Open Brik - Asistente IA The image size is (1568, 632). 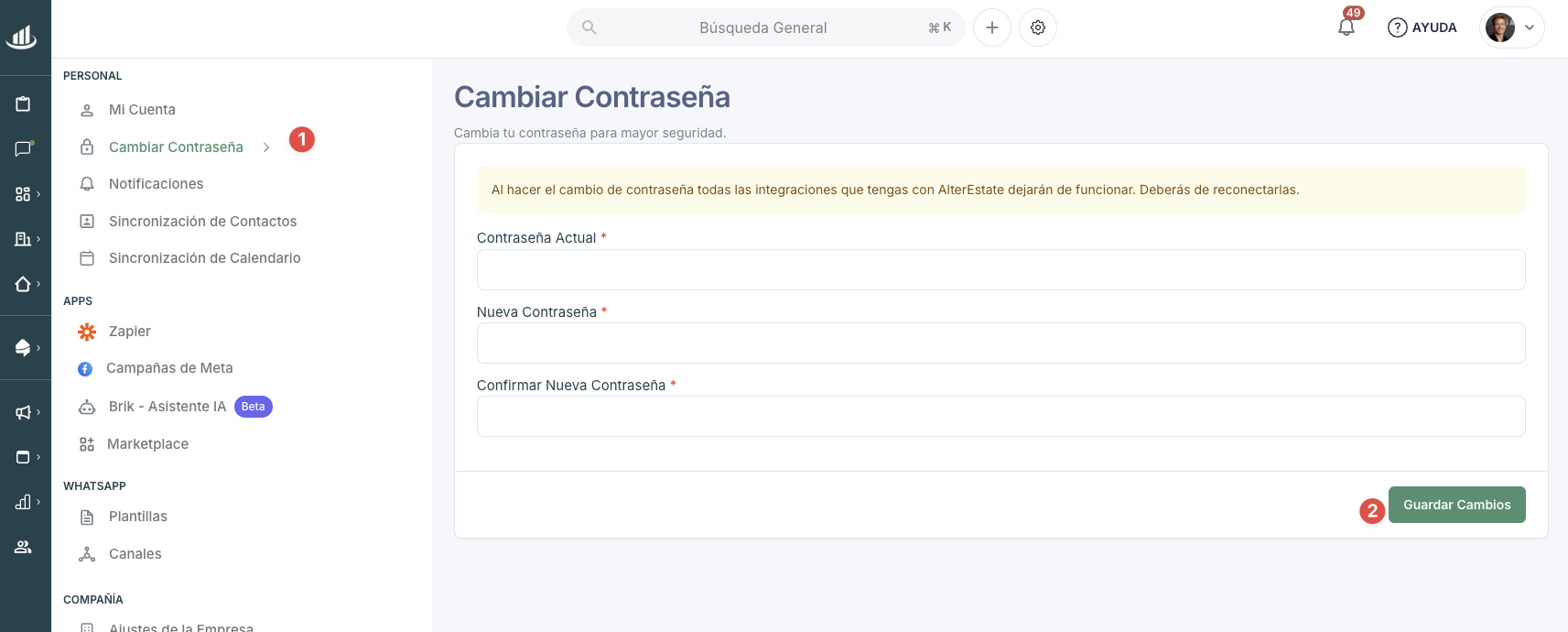click(167, 407)
